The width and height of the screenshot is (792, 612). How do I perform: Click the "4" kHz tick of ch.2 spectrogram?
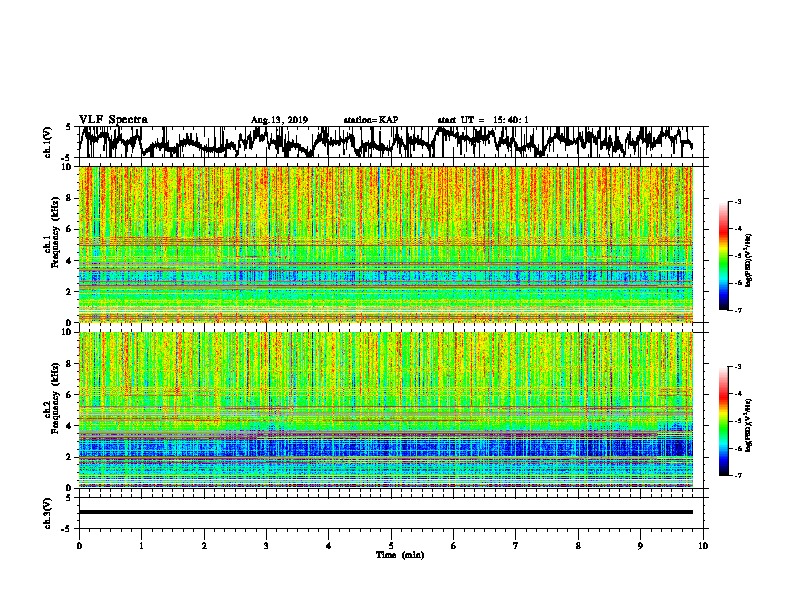(x=70, y=426)
